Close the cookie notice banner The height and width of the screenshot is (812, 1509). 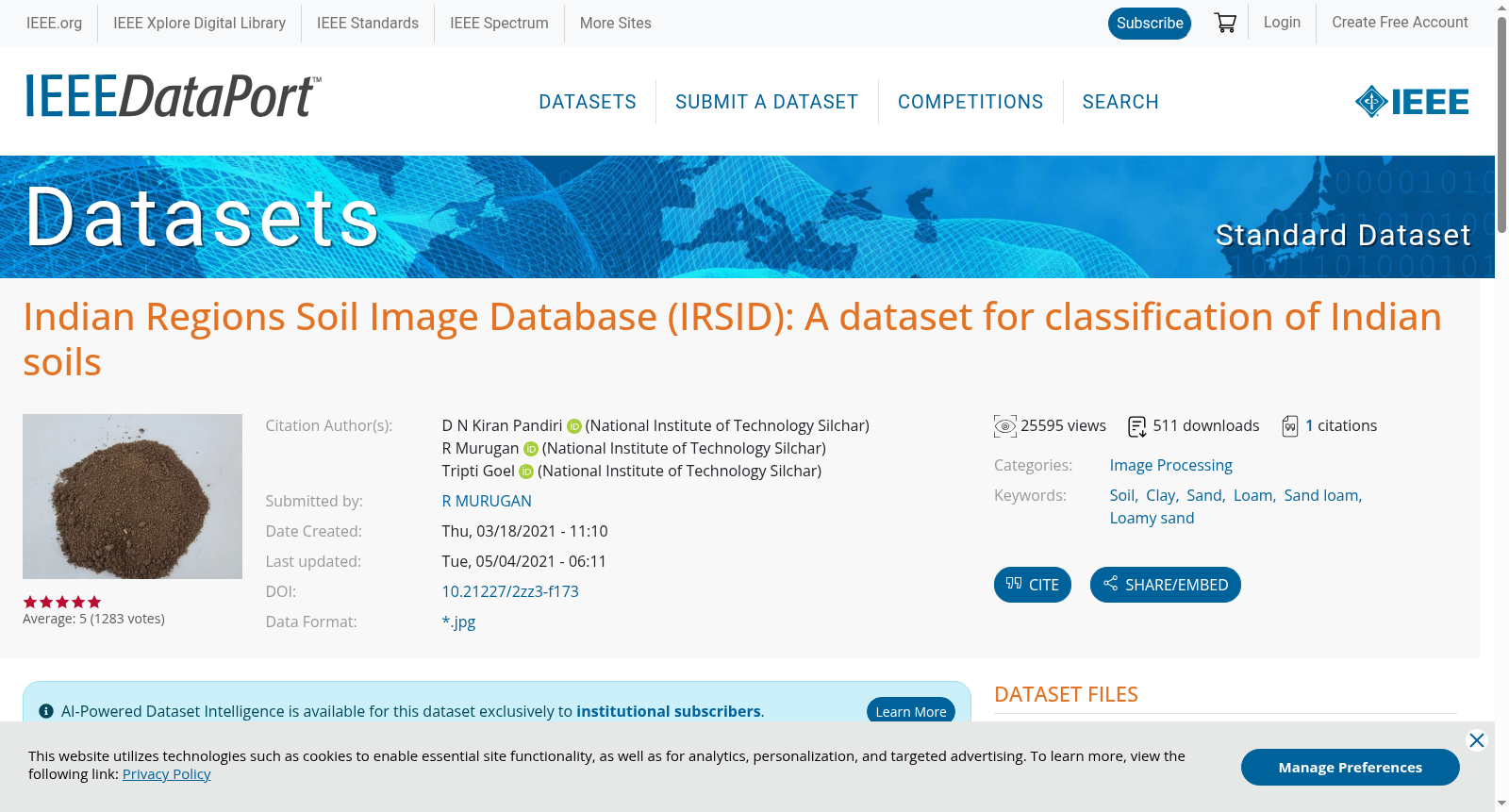[1477, 740]
